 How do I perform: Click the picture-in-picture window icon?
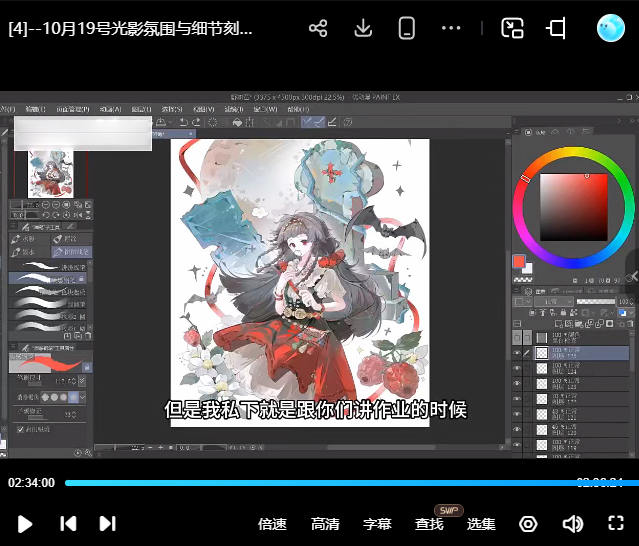coord(512,28)
